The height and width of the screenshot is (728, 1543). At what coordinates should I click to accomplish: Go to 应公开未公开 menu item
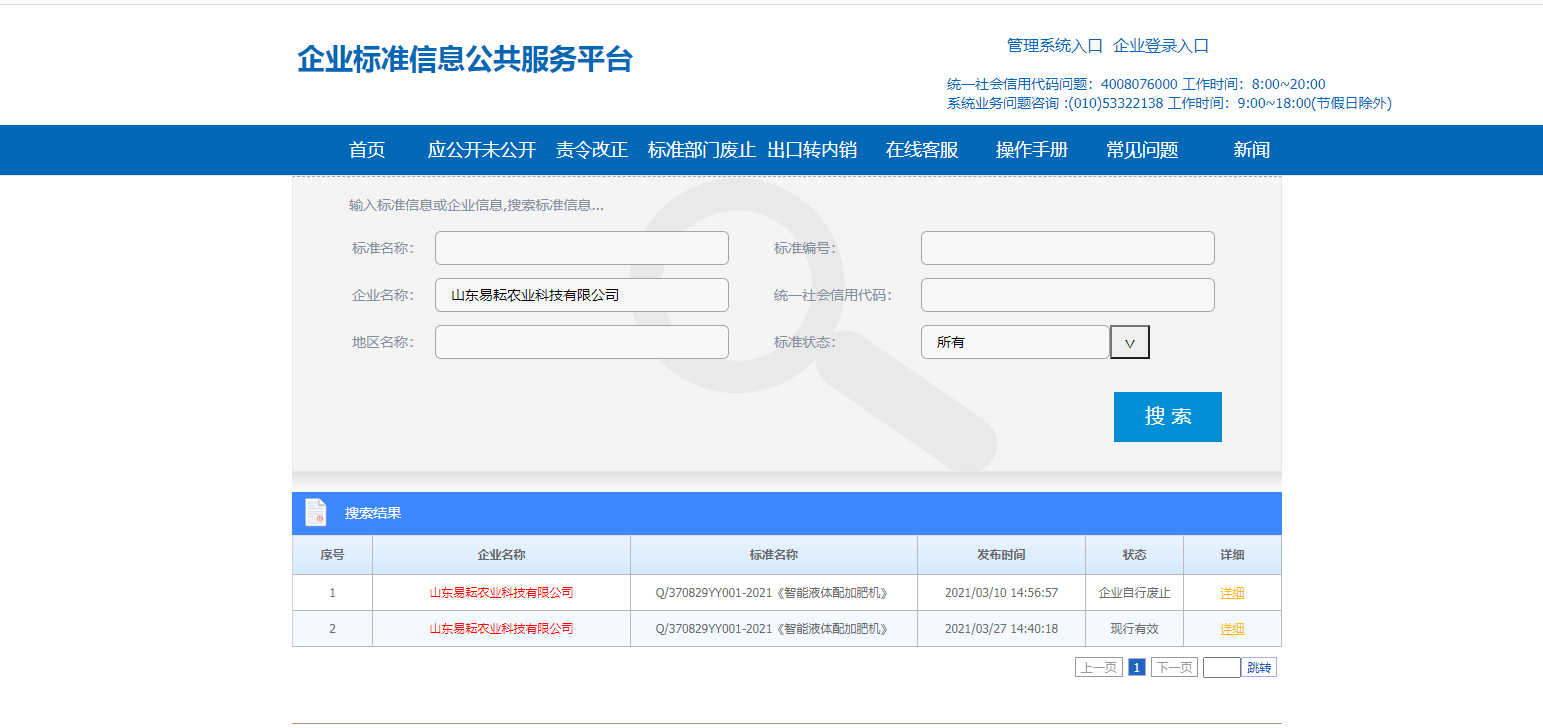click(x=481, y=150)
